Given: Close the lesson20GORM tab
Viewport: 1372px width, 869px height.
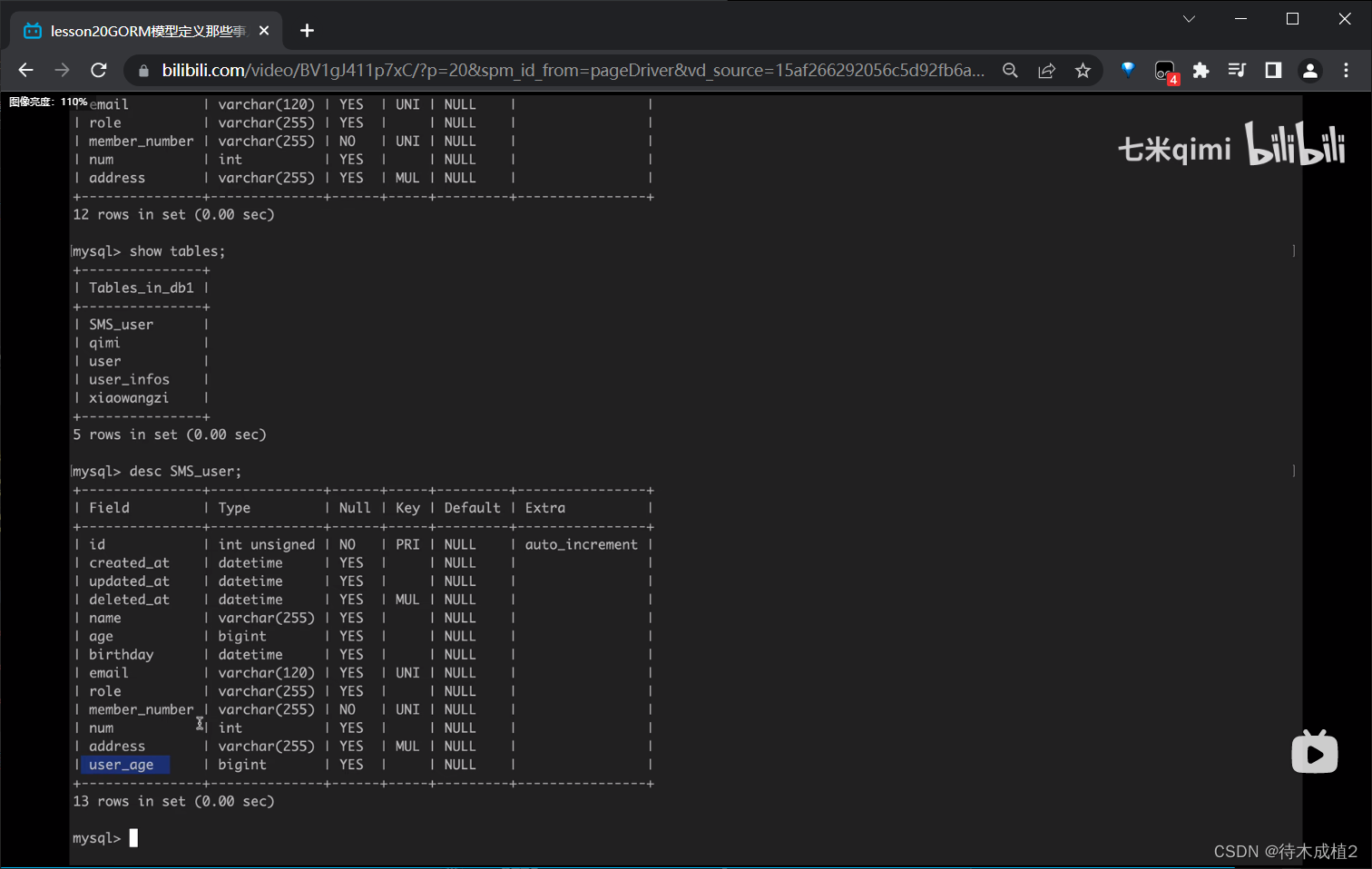Looking at the screenshot, I should click(x=264, y=31).
